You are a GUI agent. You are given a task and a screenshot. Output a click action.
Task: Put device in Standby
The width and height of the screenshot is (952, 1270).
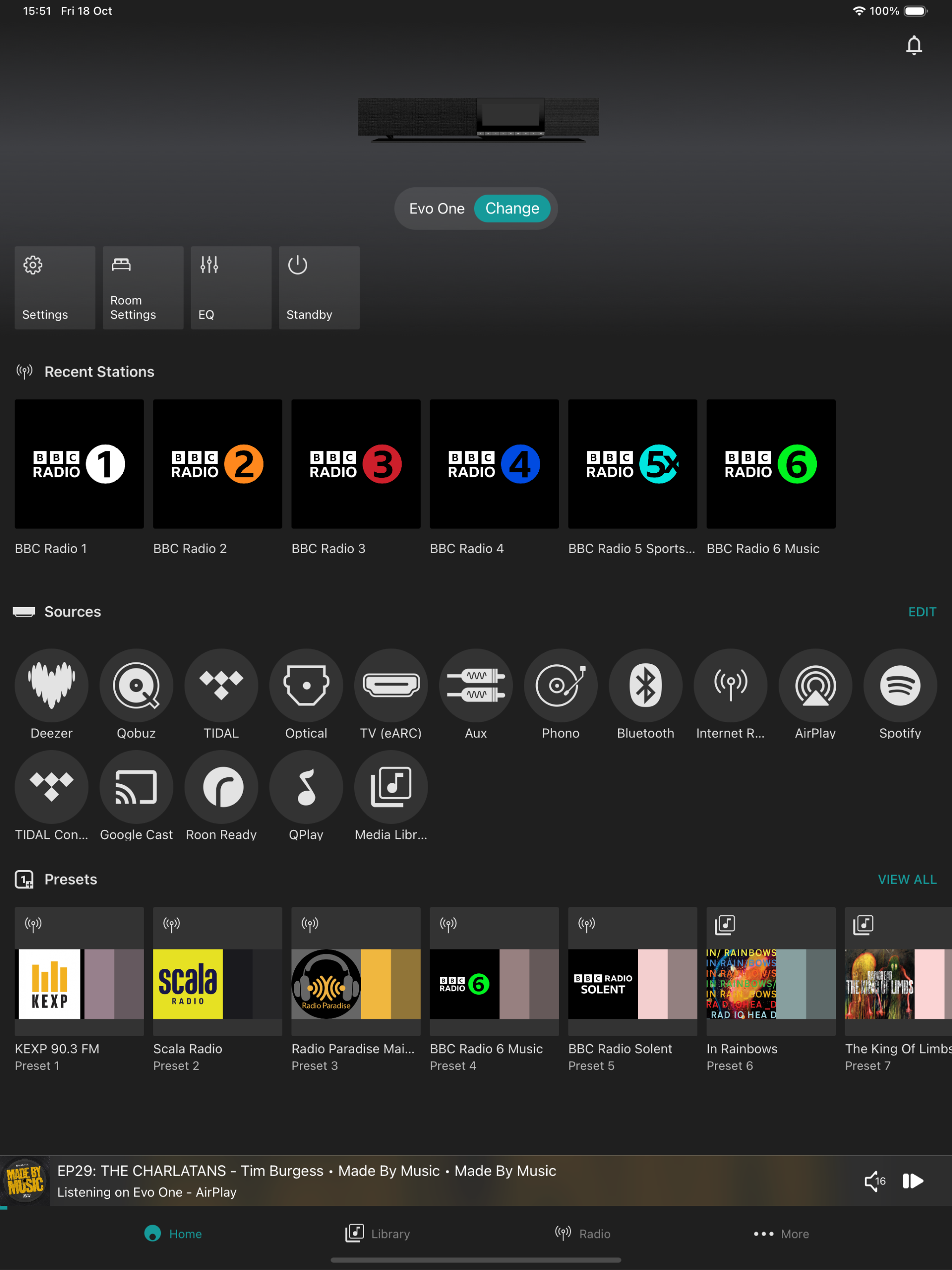coord(319,288)
